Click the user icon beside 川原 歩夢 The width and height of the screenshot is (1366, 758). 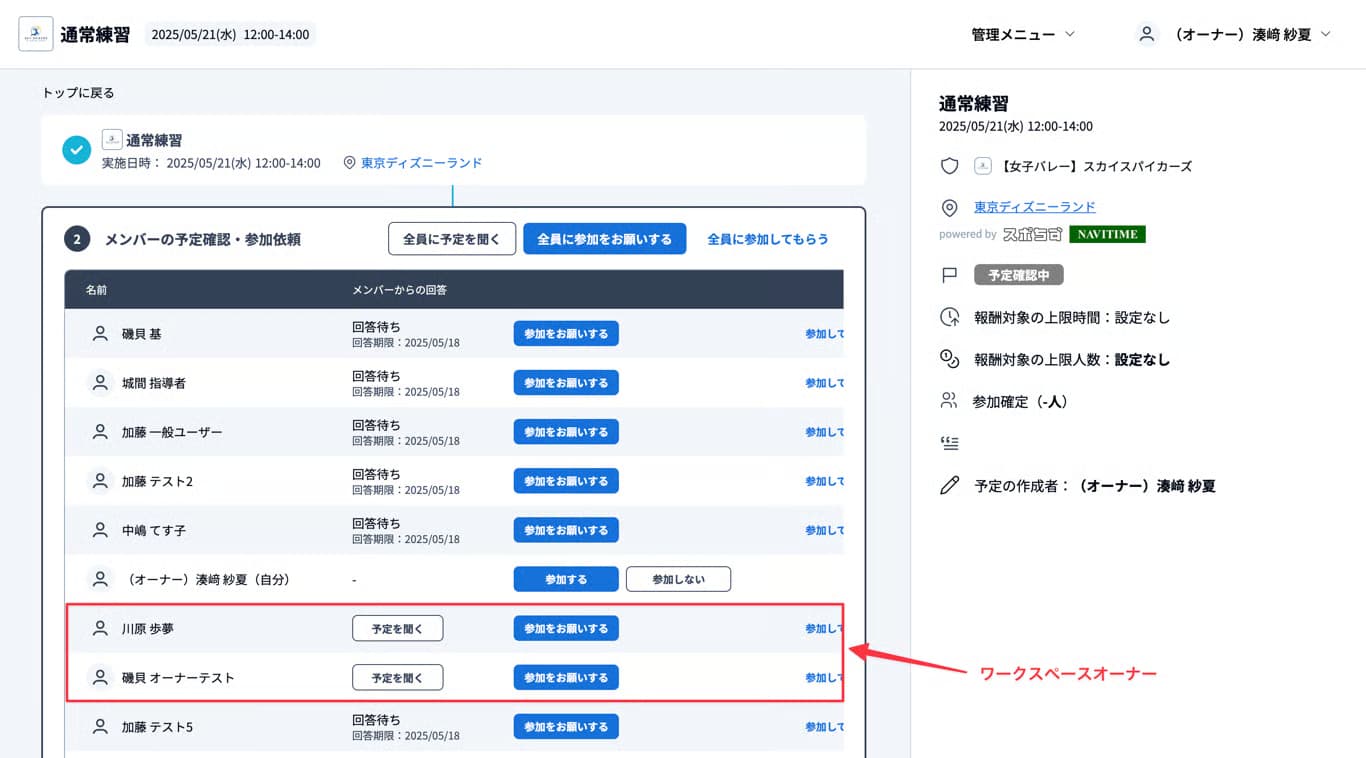tap(99, 628)
